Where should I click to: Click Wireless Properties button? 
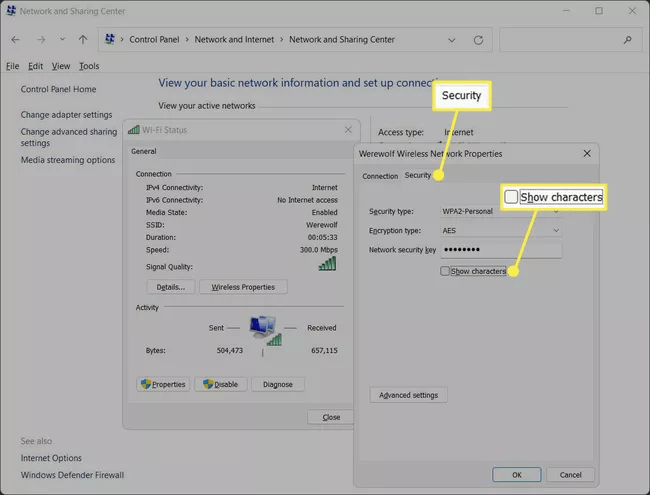tap(243, 287)
